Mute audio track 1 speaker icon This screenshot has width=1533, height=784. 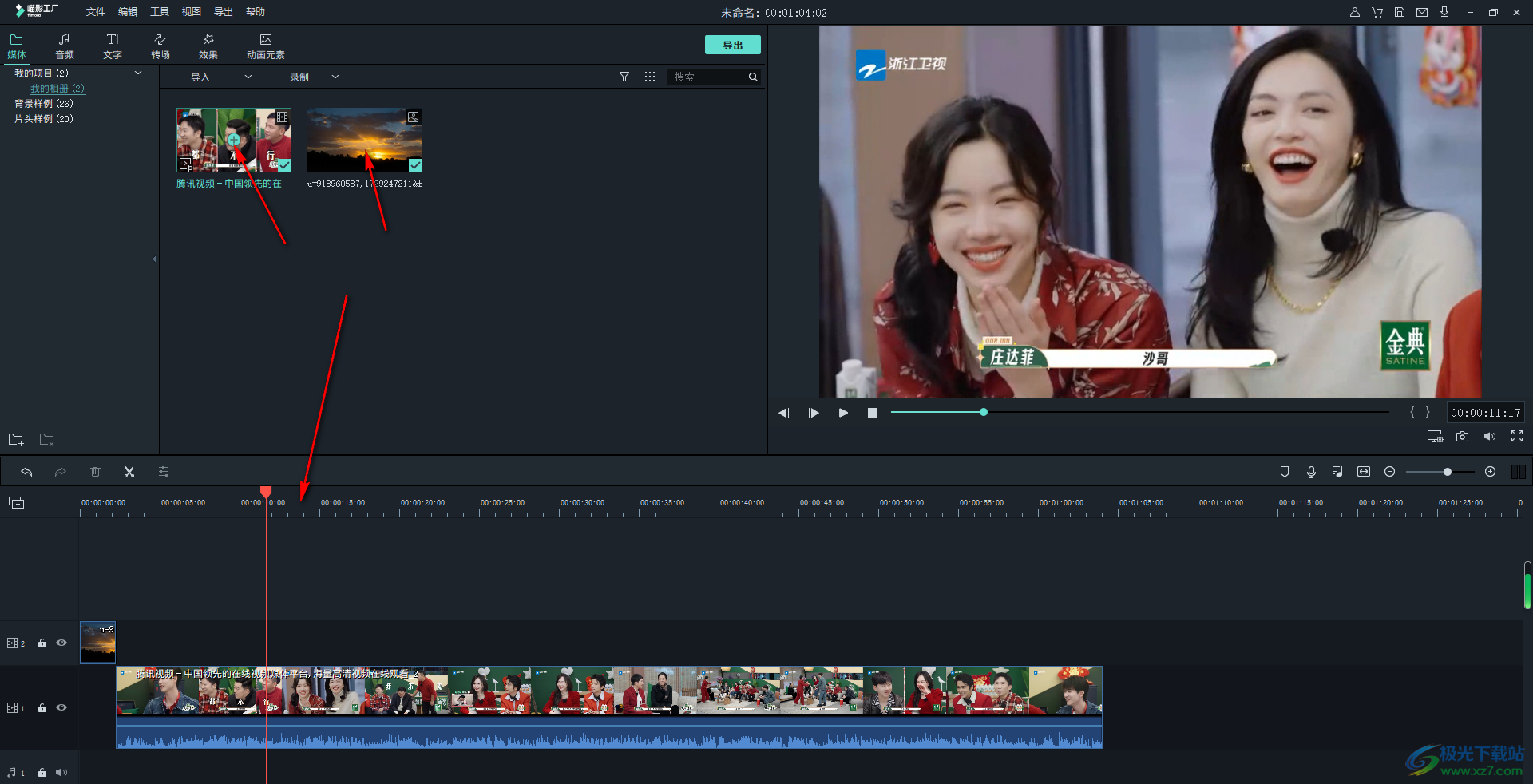(61, 773)
